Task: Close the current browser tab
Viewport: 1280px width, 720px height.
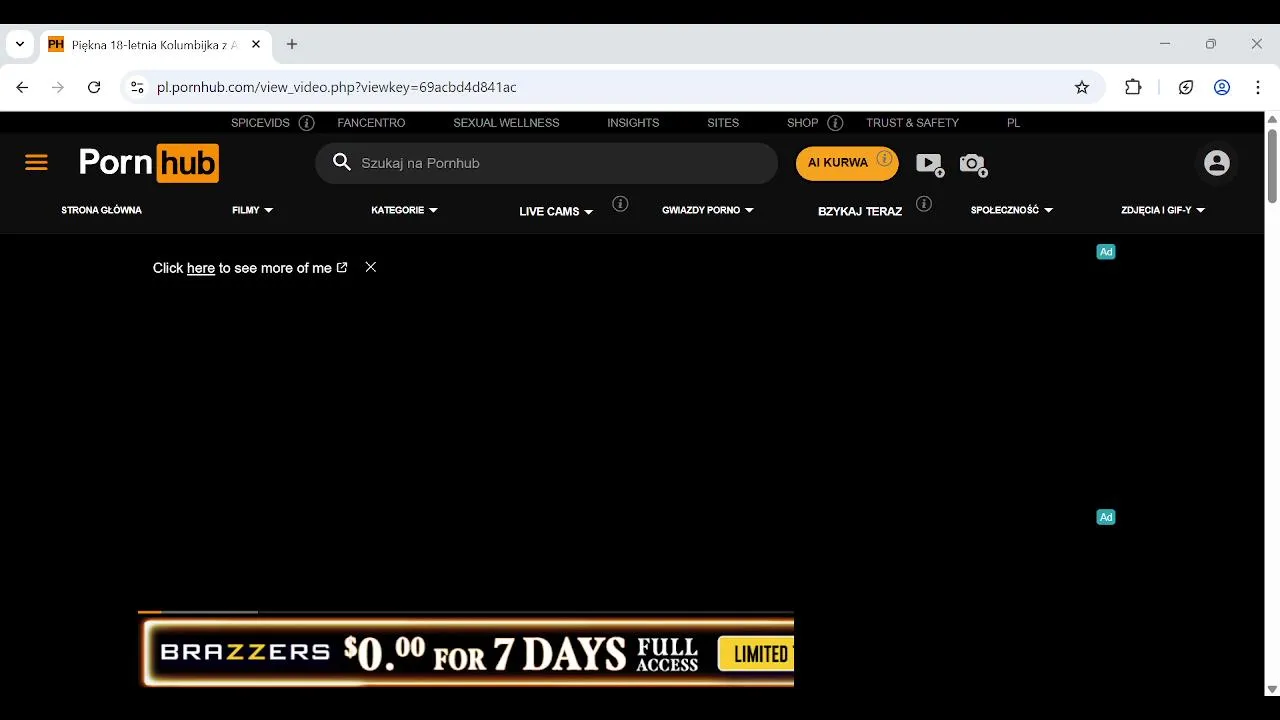Action: 256,44
